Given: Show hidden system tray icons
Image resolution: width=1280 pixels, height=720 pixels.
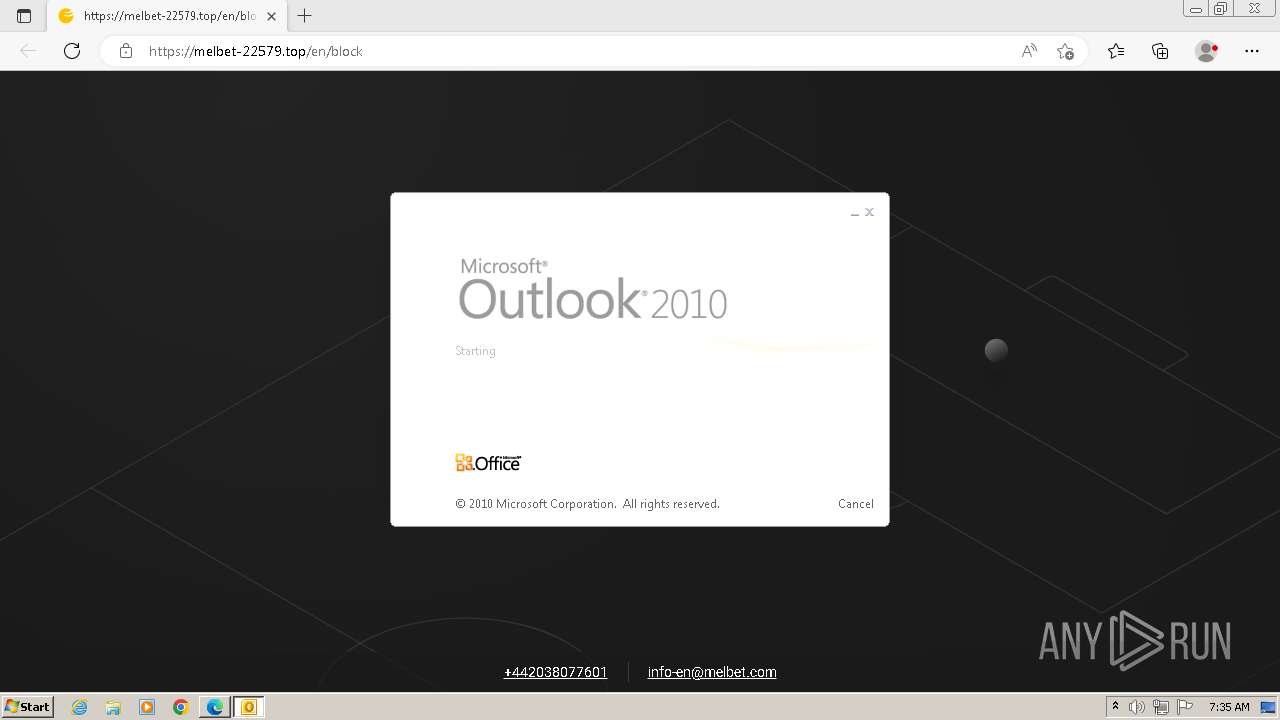Looking at the screenshot, I should 1115,707.
